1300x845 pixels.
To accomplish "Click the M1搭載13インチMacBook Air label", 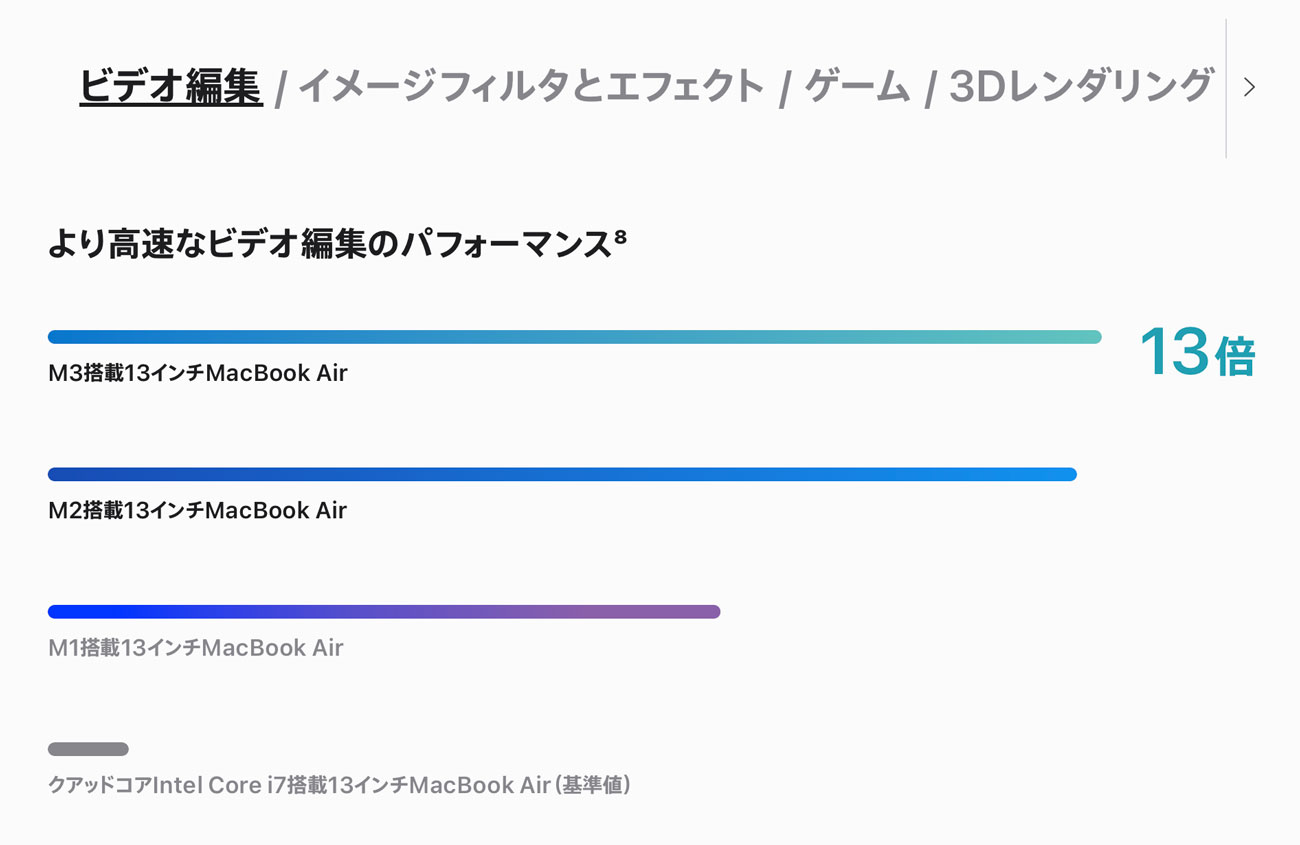I will pyautogui.click(x=196, y=648).
